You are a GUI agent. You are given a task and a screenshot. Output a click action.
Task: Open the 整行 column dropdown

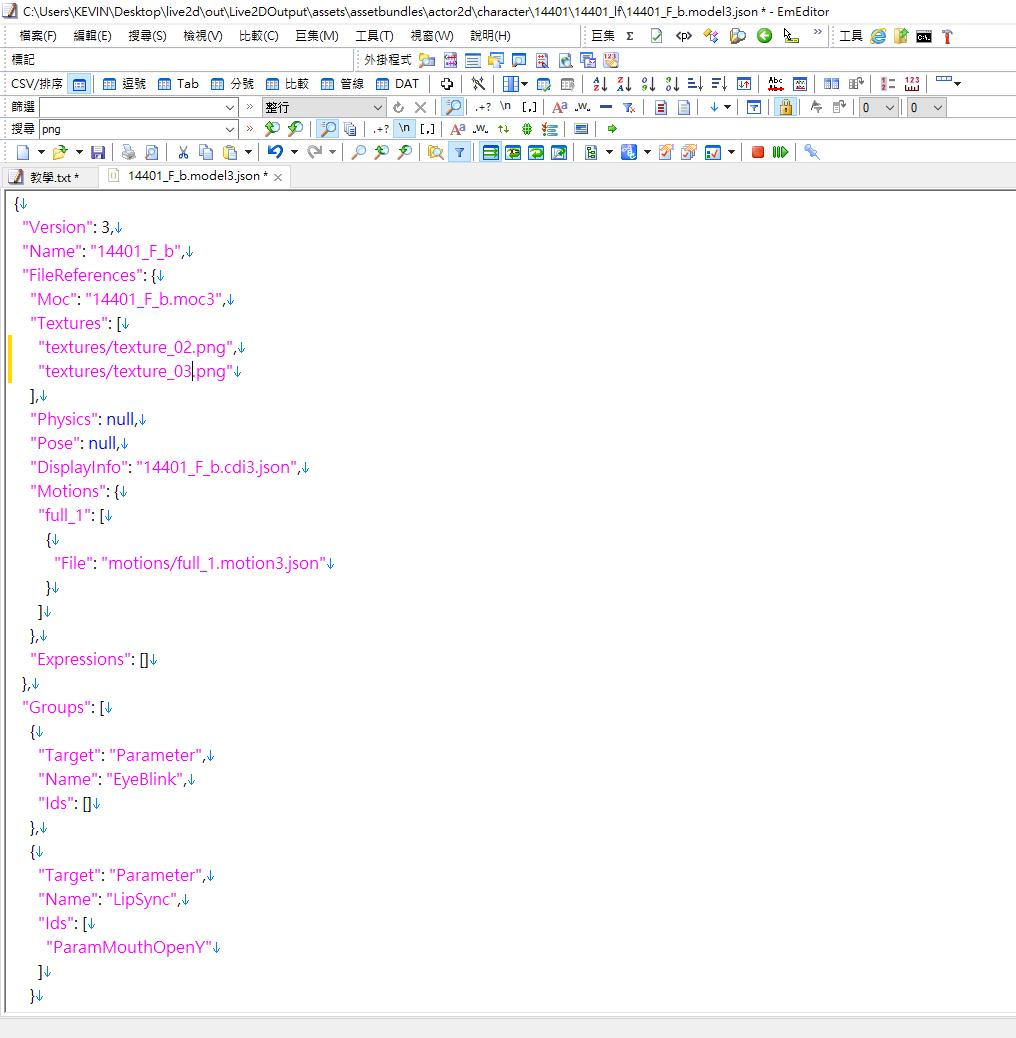[x=378, y=107]
